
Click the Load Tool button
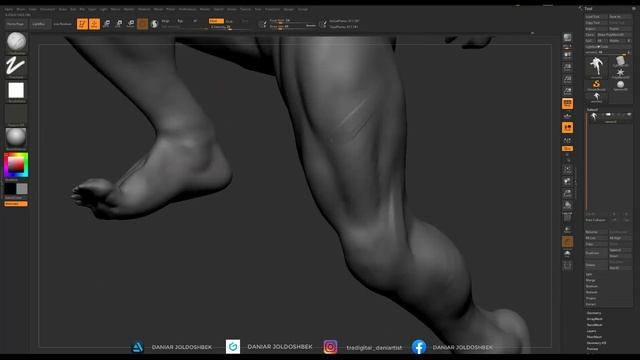pos(596,17)
